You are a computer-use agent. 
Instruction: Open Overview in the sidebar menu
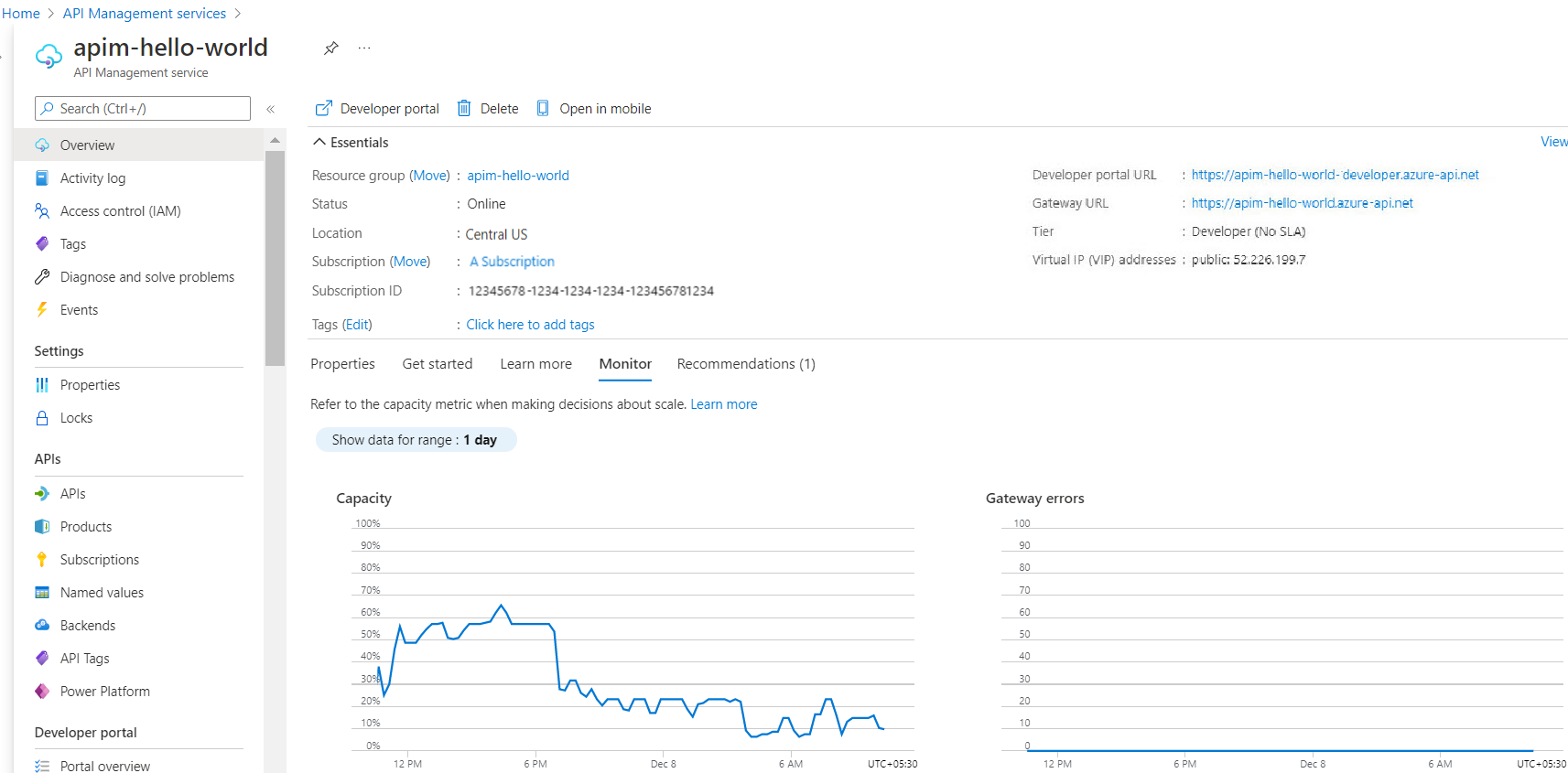point(139,145)
